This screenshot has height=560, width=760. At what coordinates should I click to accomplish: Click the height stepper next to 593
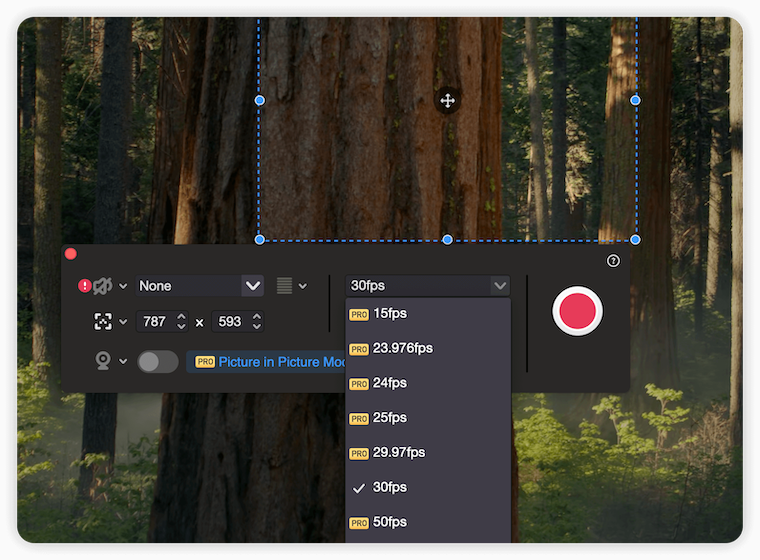coord(257,322)
